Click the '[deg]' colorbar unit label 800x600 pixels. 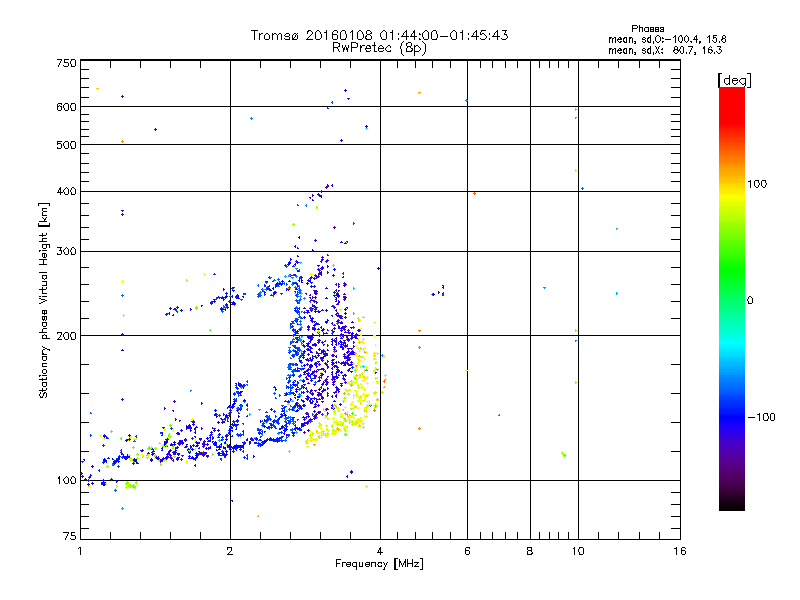734,80
